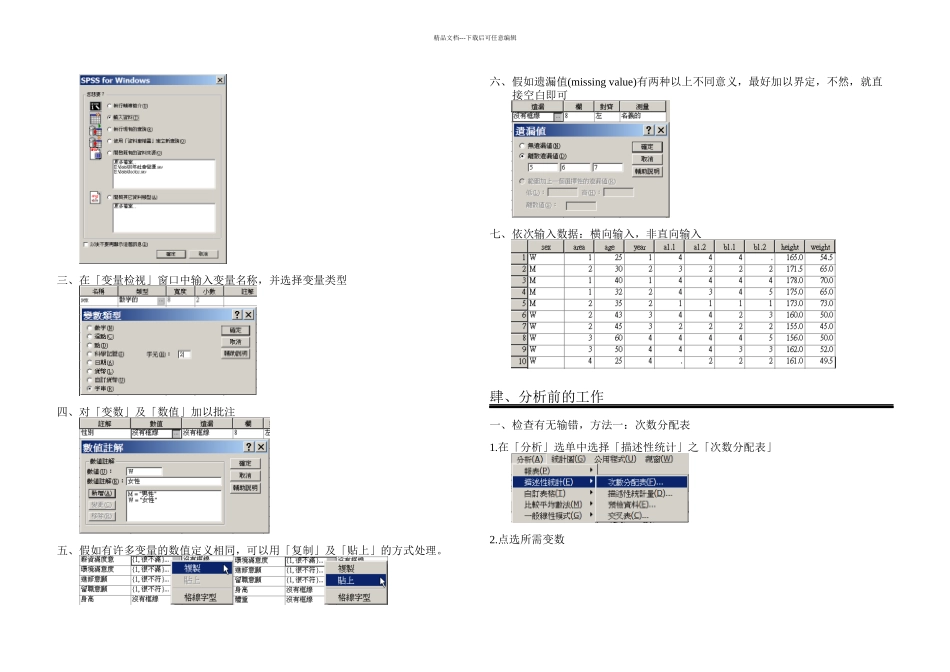The image size is (950, 672).
Task: Close the 遺漏值 dialog with X
Action: click(661, 130)
